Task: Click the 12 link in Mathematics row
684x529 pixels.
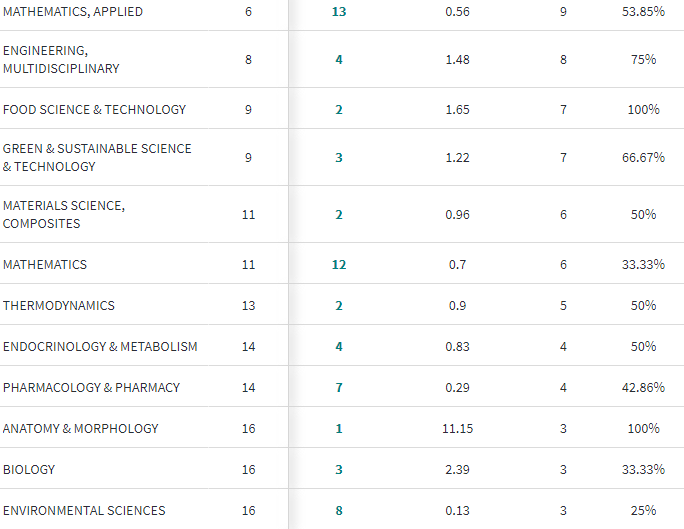Action: tap(338, 265)
